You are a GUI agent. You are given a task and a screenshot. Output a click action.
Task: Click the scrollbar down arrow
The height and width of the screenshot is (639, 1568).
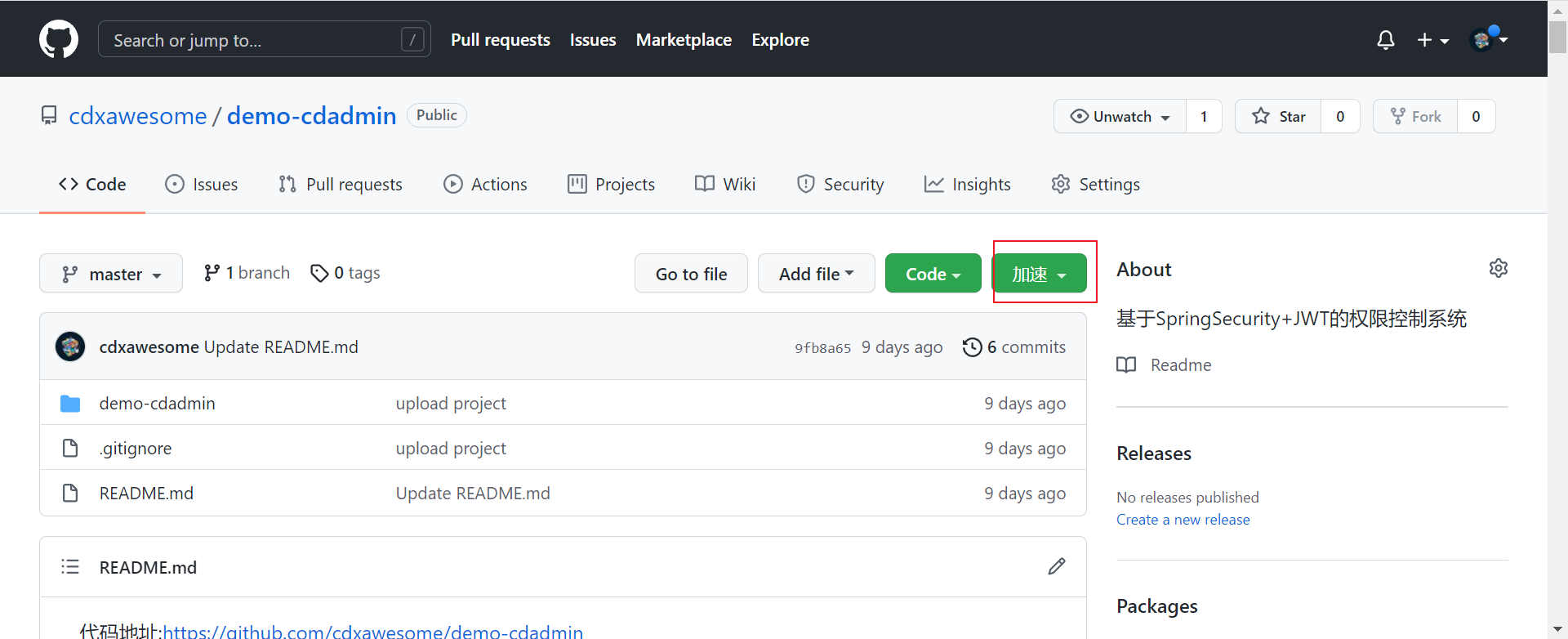[1557, 629]
